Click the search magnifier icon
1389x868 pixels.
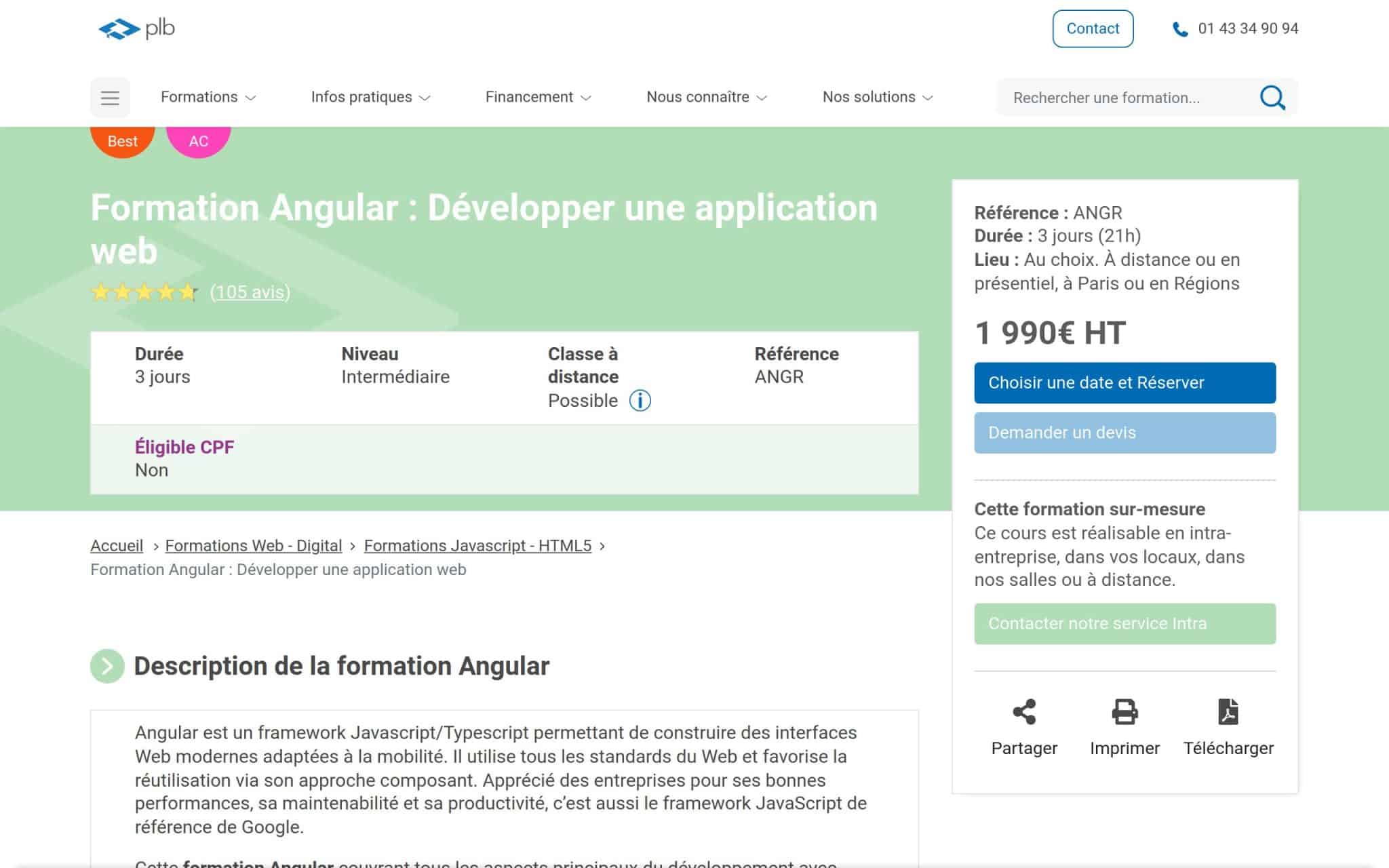tap(1272, 98)
